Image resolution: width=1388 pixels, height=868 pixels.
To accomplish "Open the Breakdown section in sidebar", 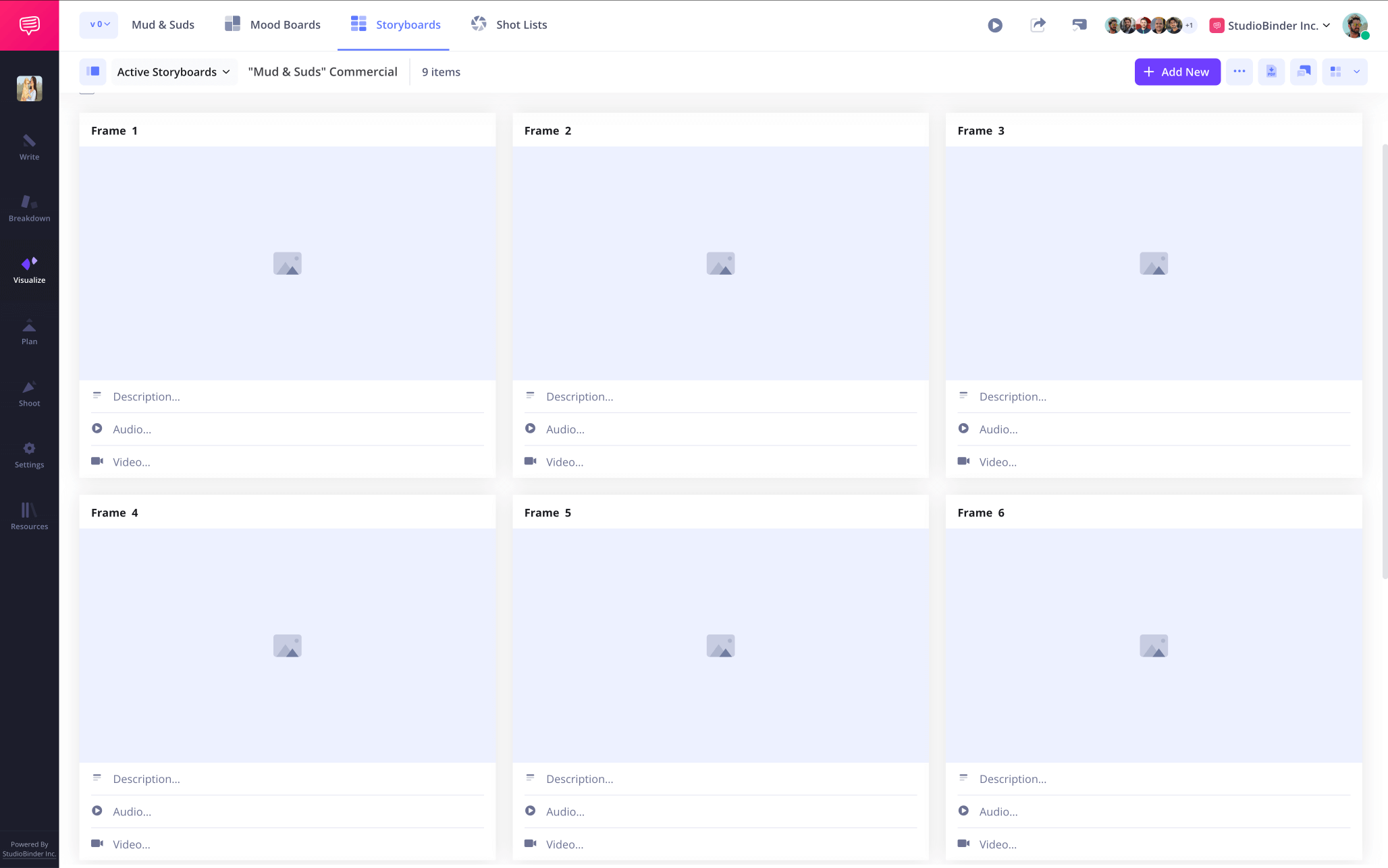I will coord(29,208).
